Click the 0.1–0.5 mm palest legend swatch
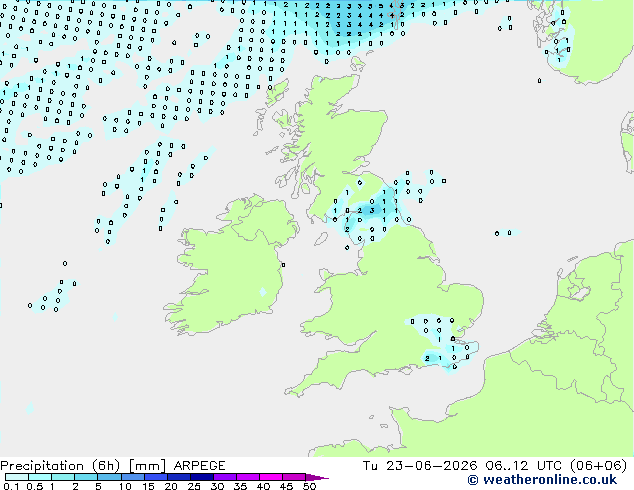 (17, 477)
